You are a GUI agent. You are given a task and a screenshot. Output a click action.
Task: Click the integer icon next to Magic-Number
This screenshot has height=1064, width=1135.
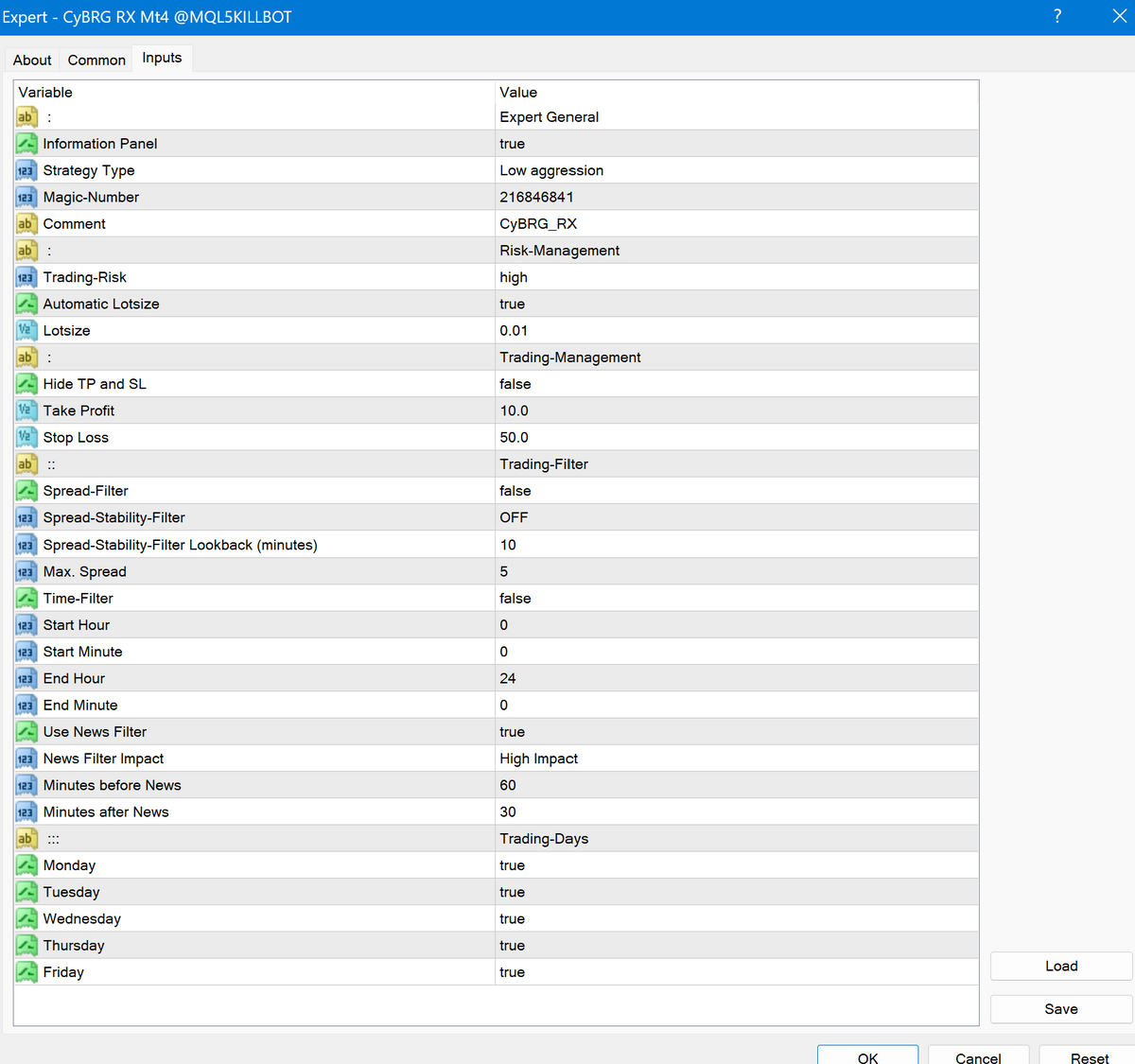(x=26, y=198)
